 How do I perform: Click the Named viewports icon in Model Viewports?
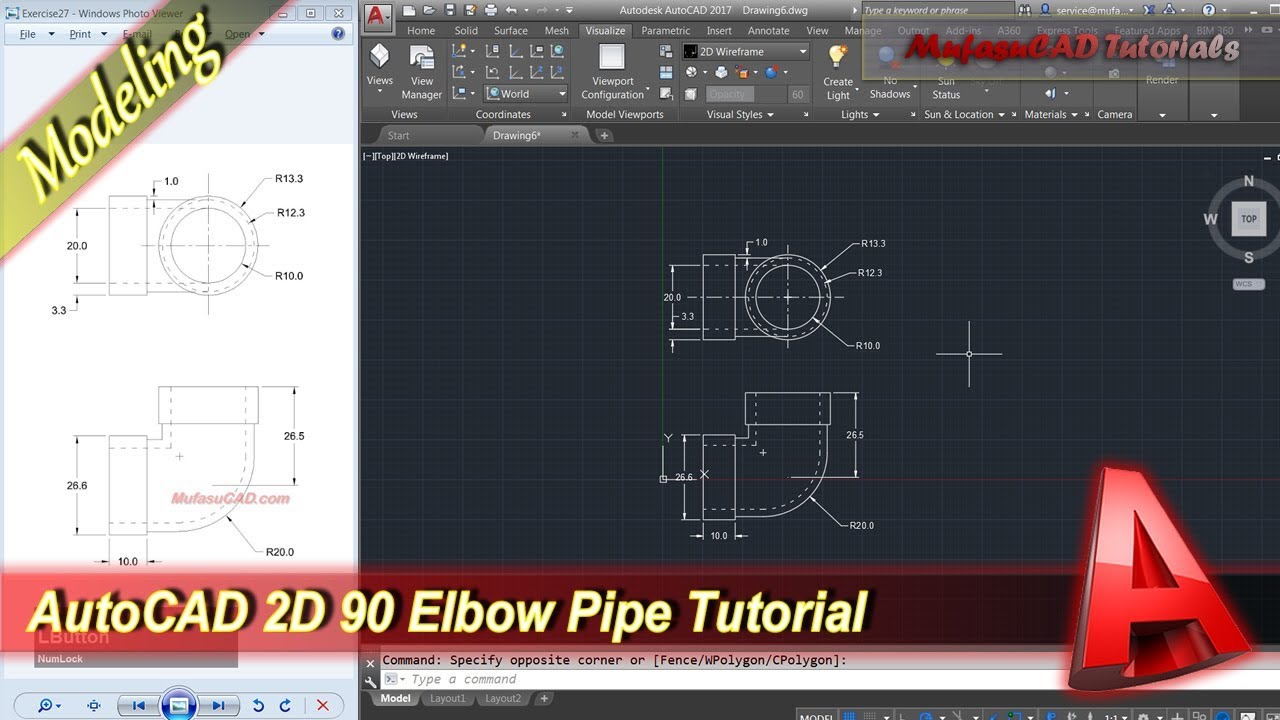click(666, 51)
